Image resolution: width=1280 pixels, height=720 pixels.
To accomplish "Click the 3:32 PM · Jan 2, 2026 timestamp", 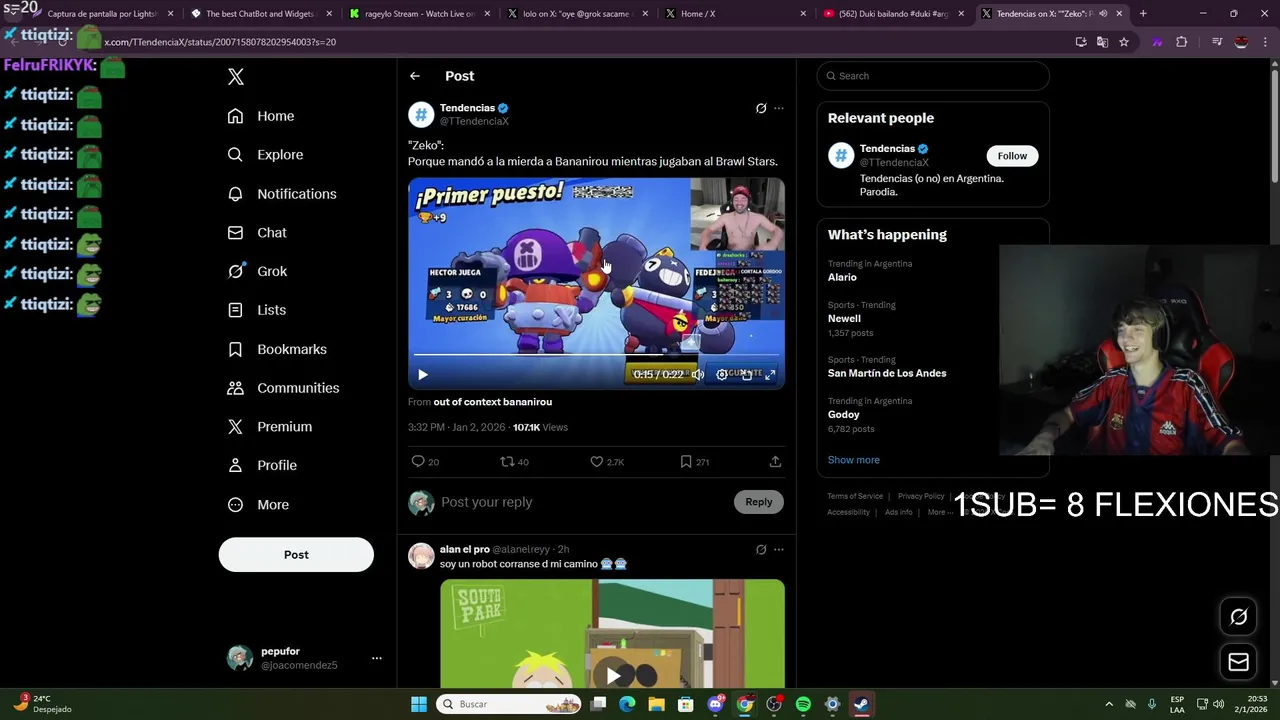I will tap(456, 427).
